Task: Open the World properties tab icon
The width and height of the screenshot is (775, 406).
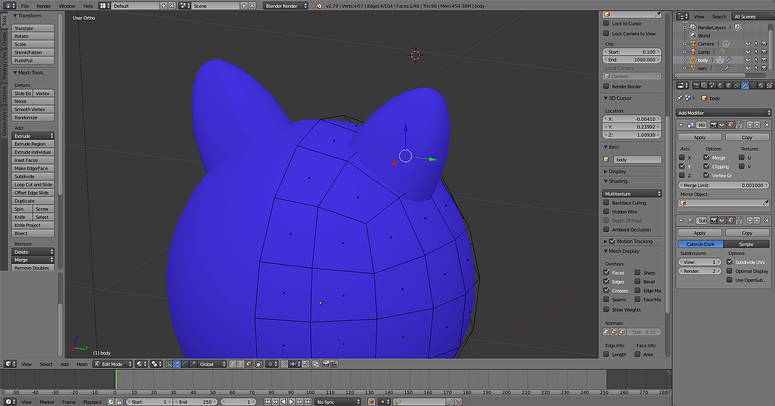Action: coord(720,86)
